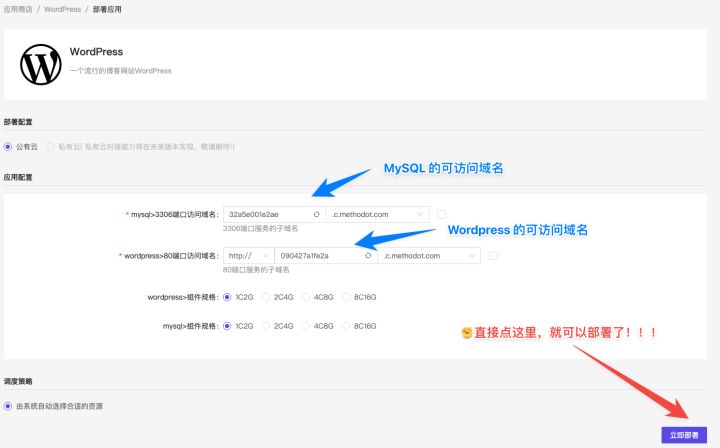Regenerate the mysql subdomain with refresh icon

click(x=316, y=214)
